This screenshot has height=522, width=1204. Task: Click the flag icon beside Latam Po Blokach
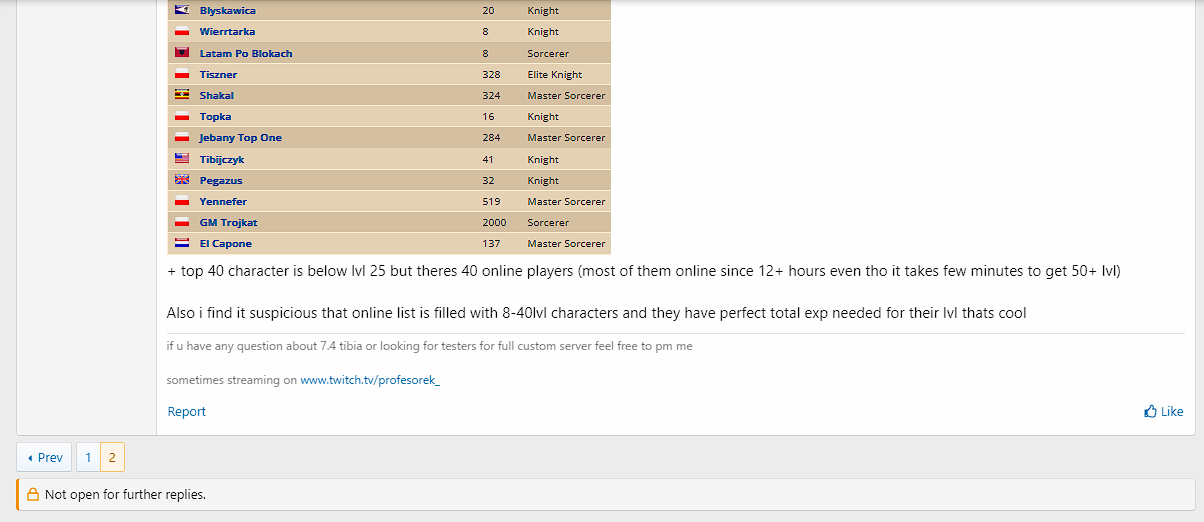point(182,53)
